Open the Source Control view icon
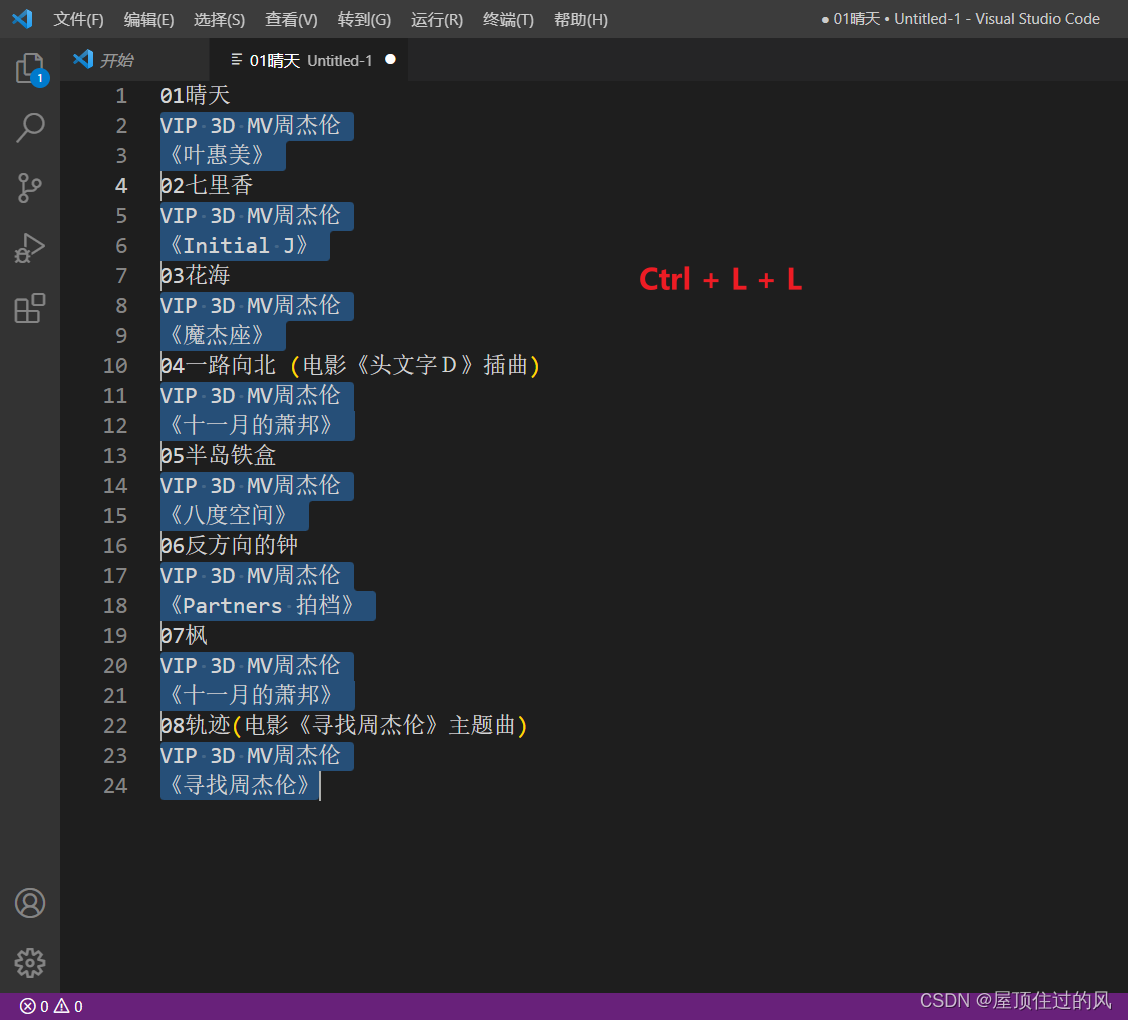Image resolution: width=1128 pixels, height=1020 pixels. click(30, 188)
